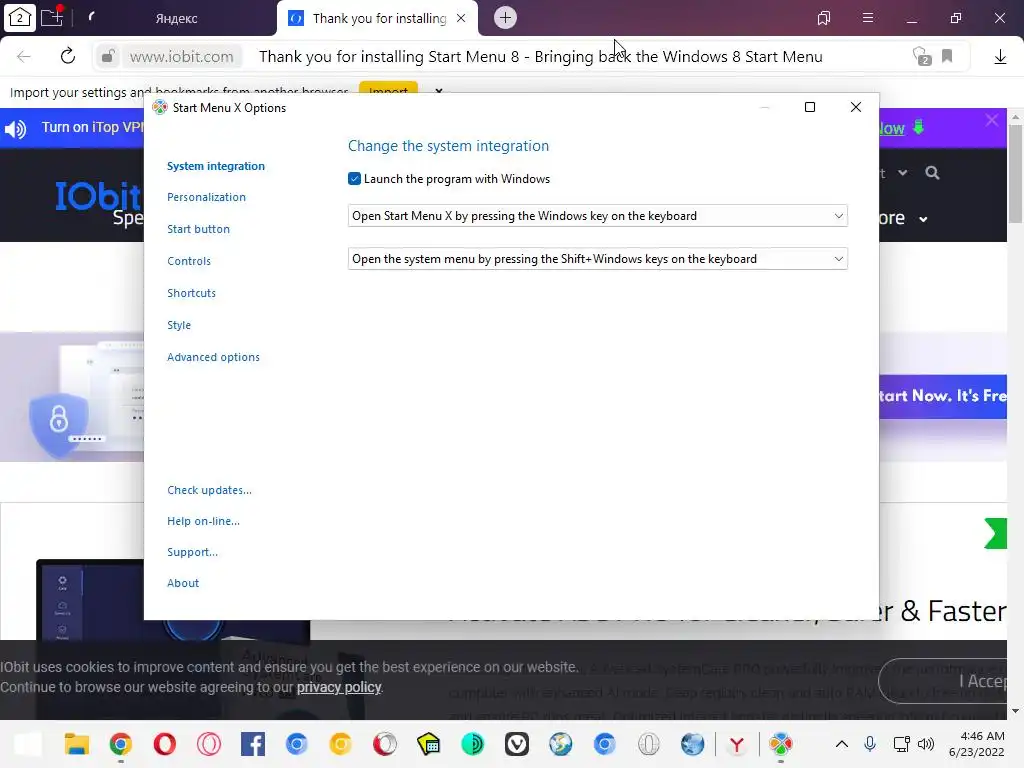Switch to the Яндекс tab
This screenshot has width=1024, height=768.
176,18
